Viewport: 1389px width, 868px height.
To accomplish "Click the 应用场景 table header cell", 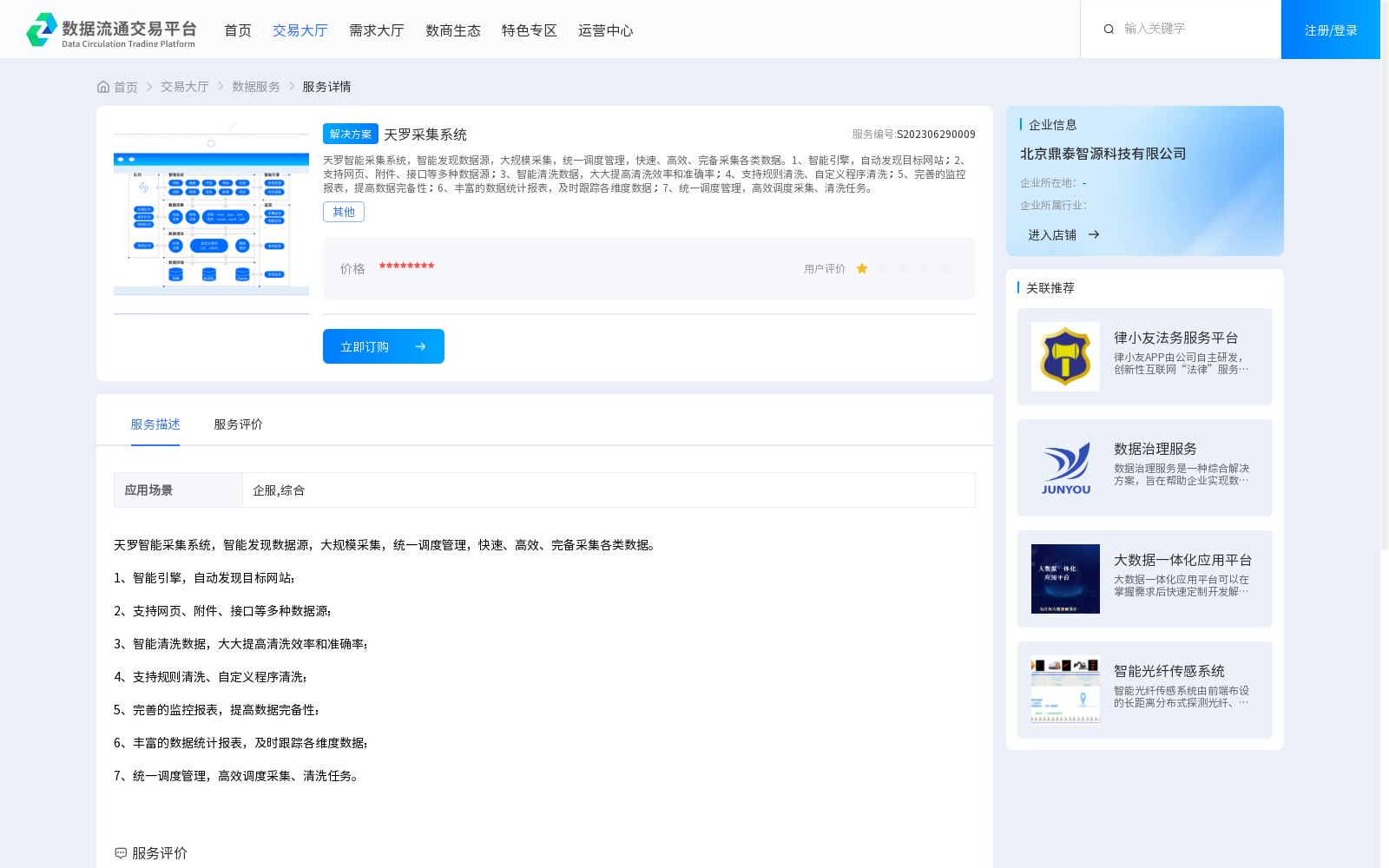I will coord(178,490).
